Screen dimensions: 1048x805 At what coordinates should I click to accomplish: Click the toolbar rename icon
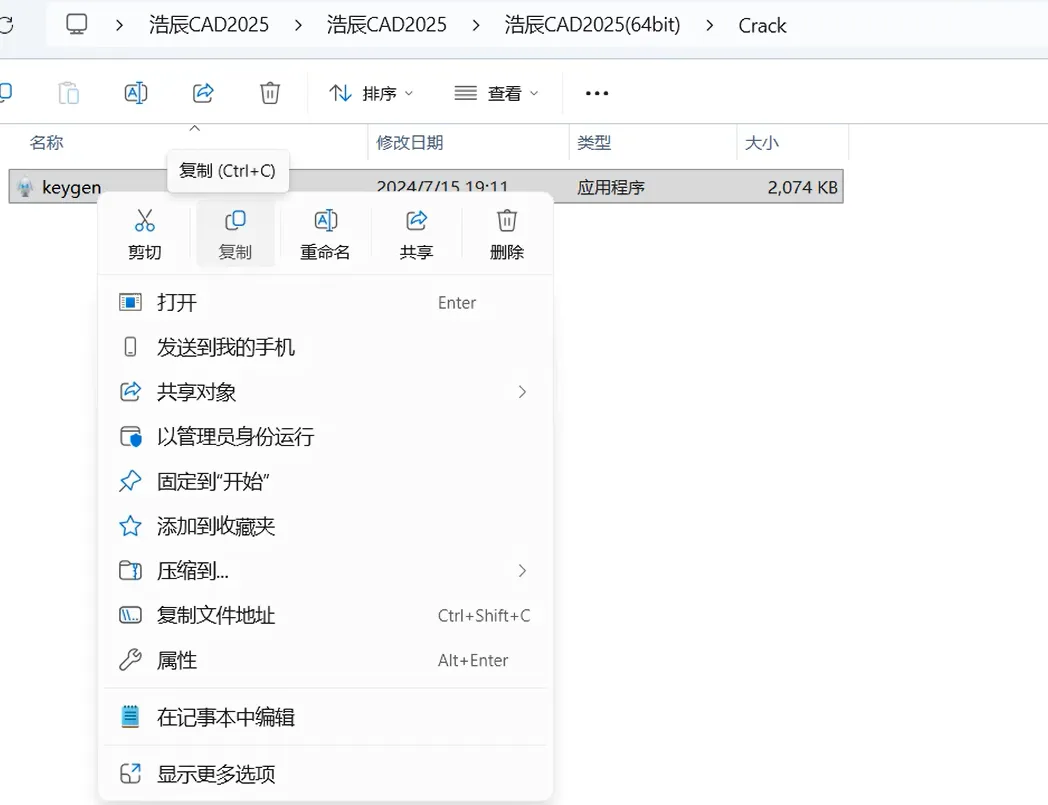pos(136,93)
